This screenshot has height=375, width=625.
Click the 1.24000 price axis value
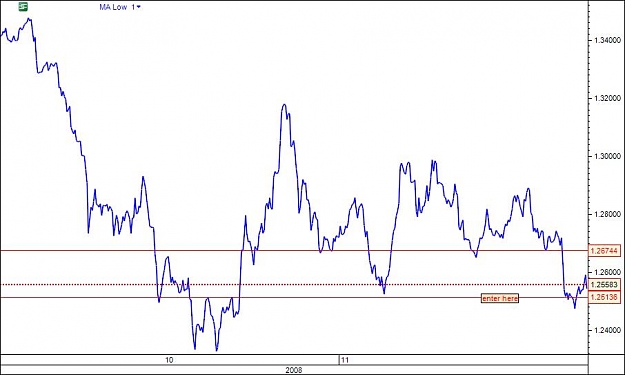607,330
